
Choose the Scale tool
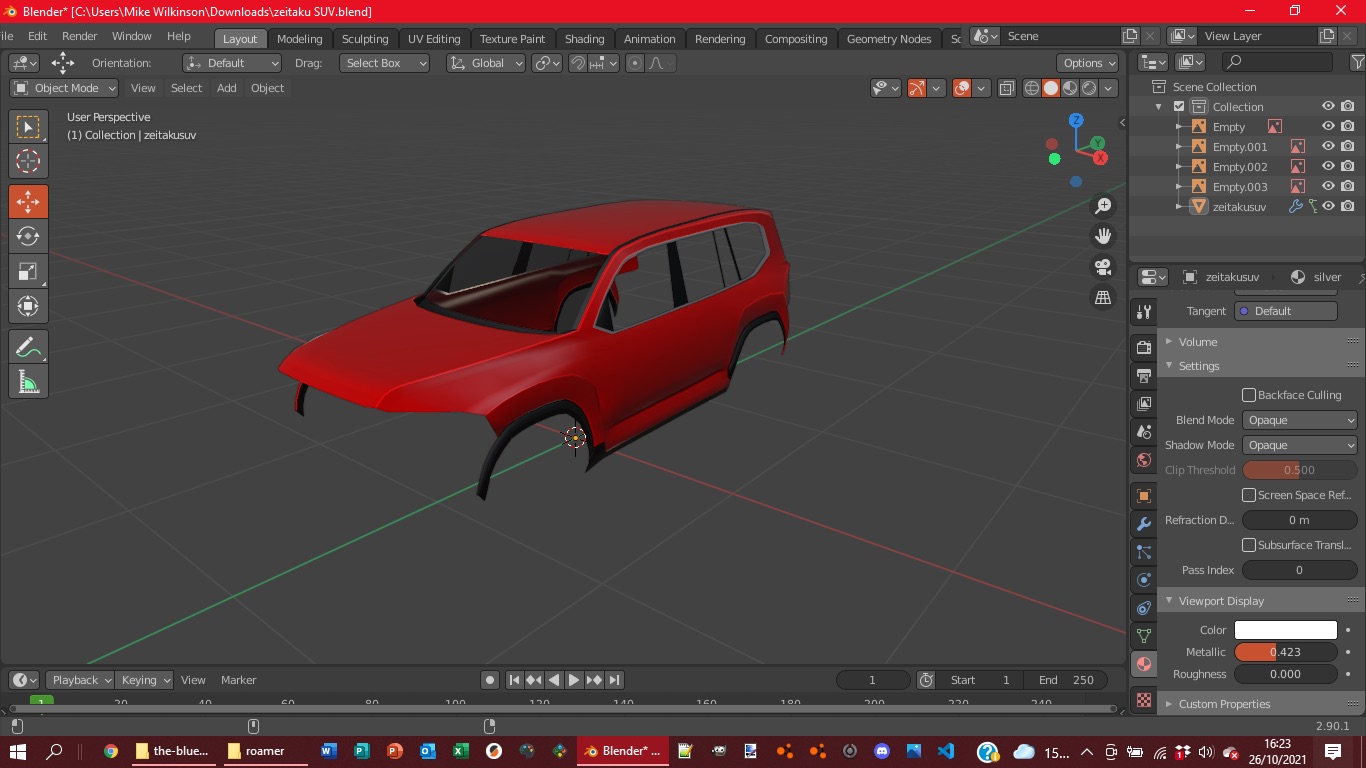coord(28,271)
